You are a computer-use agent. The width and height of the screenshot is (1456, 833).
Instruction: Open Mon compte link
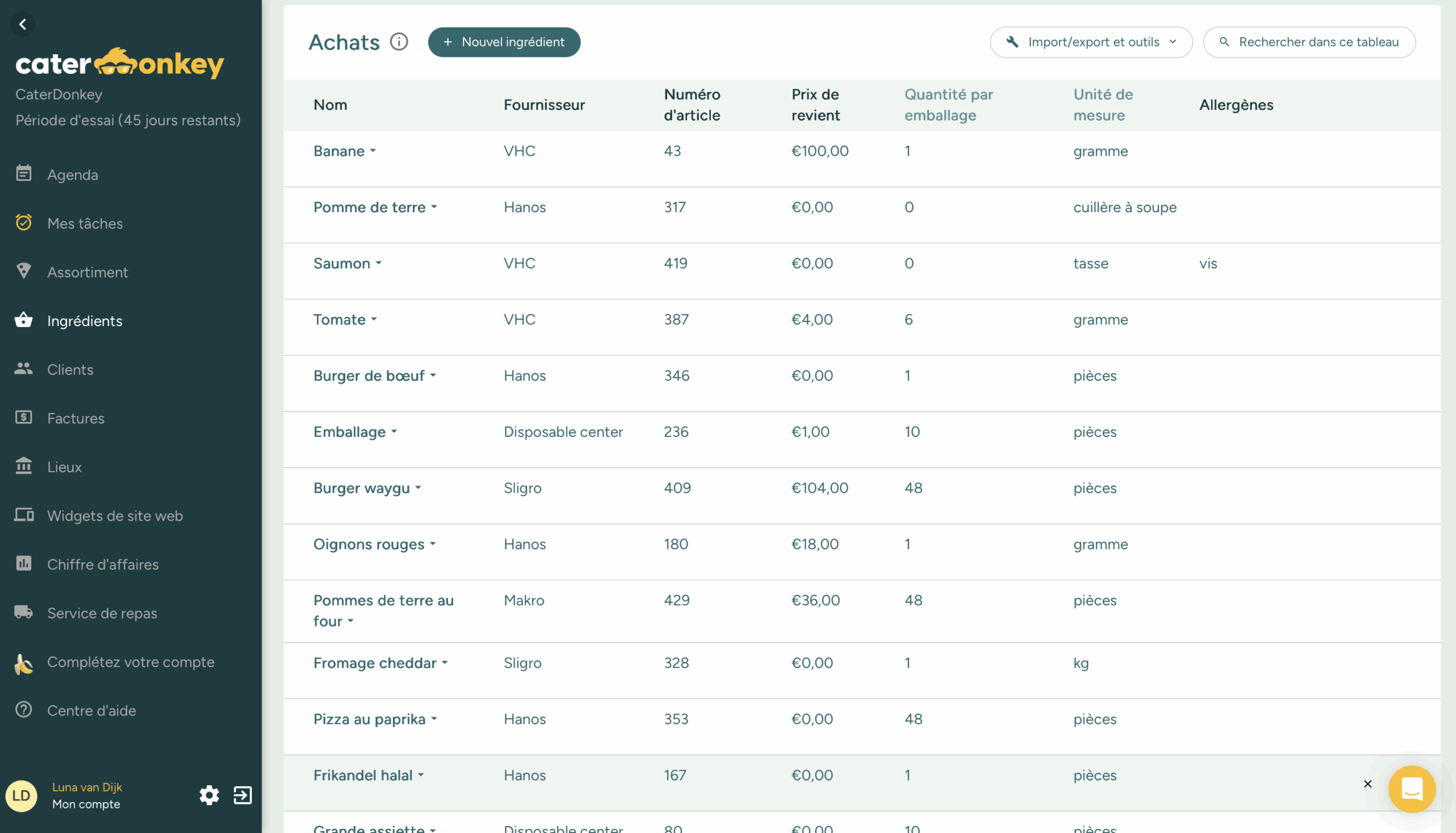tap(86, 804)
